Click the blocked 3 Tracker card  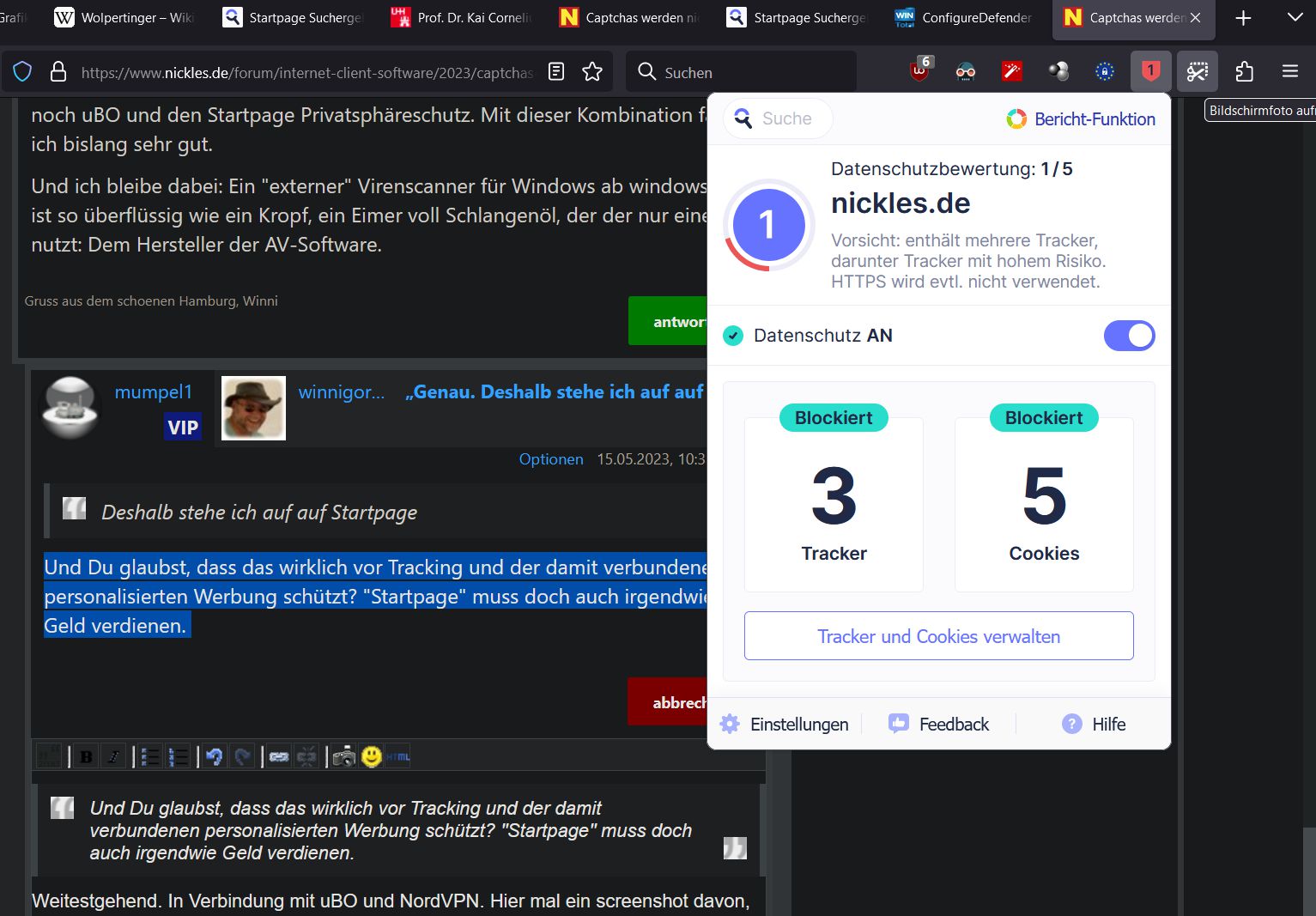(x=834, y=504)
